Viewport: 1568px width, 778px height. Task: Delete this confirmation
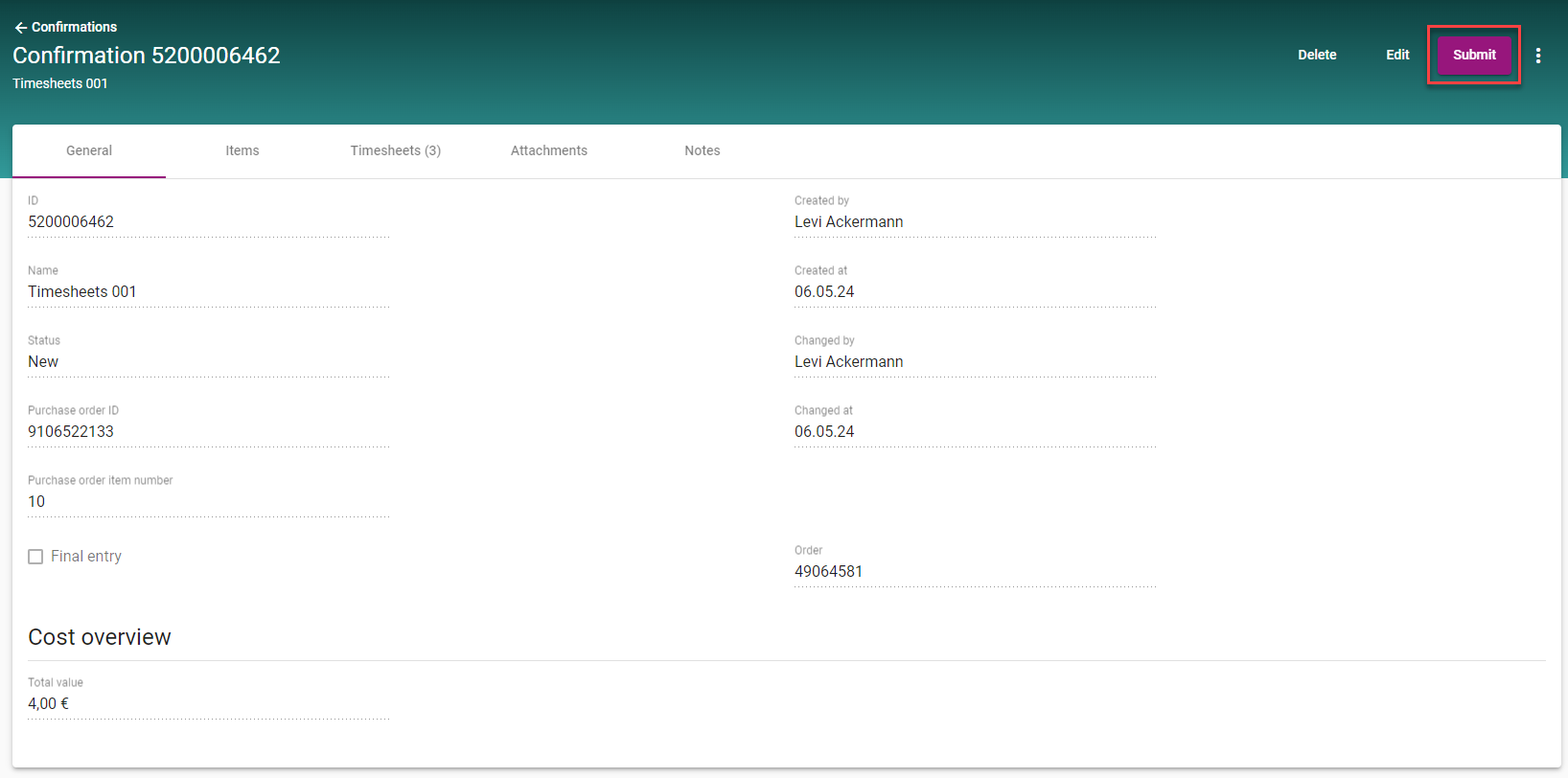(x=1316, y=55)
